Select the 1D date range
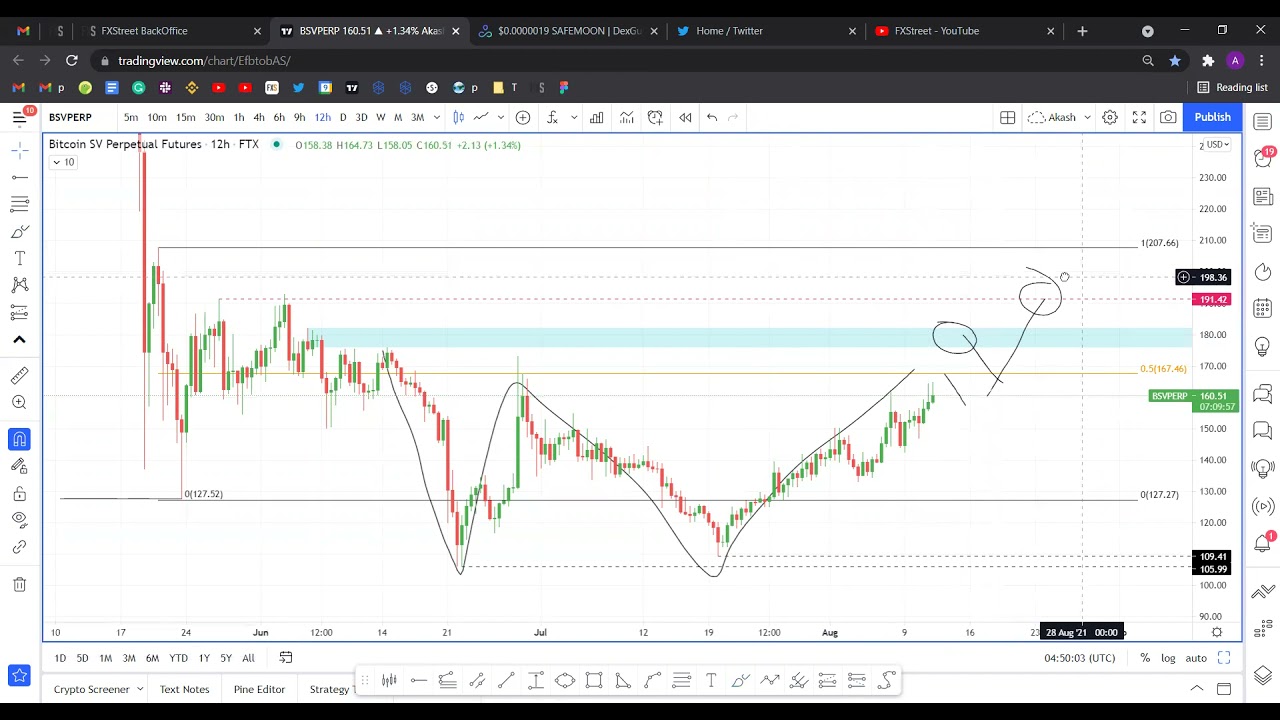 [x=60, y=658]
